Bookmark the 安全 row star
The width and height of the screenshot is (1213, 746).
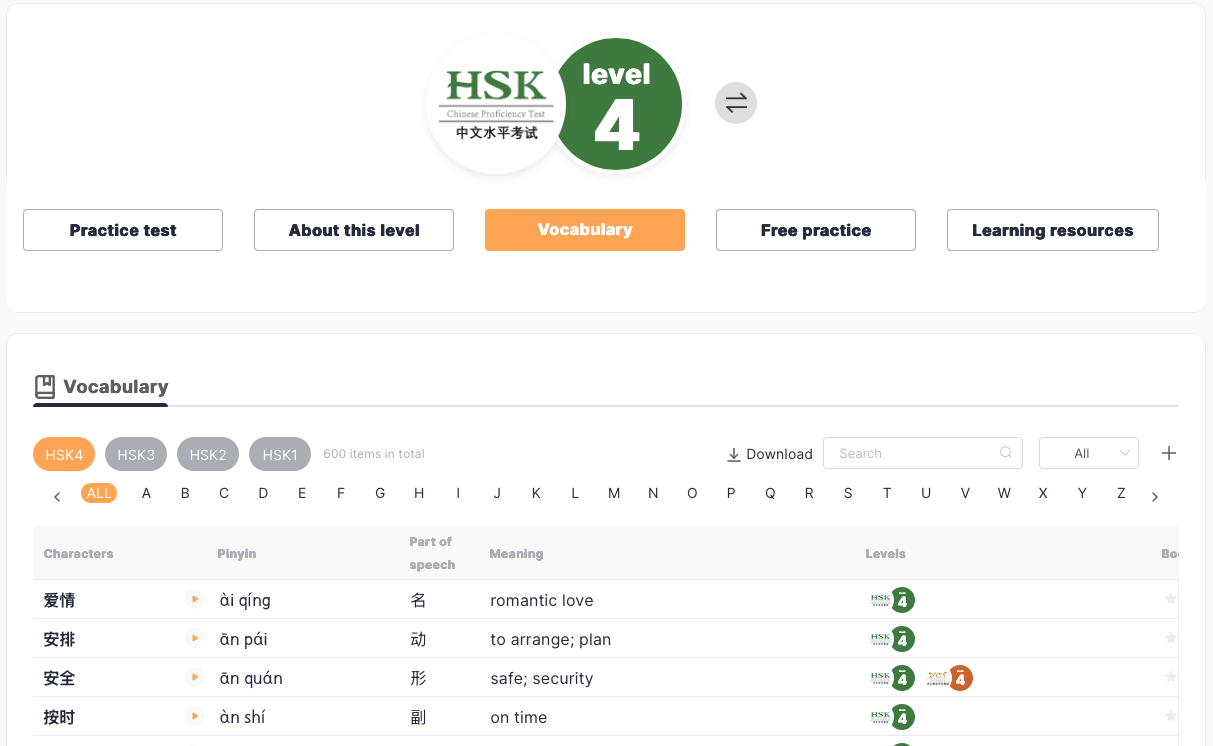click(1170, 677)
